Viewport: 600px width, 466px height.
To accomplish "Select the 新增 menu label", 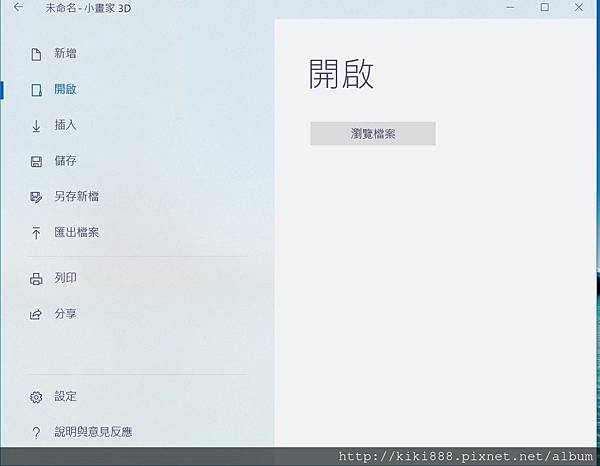I will [x=65, y=53].
